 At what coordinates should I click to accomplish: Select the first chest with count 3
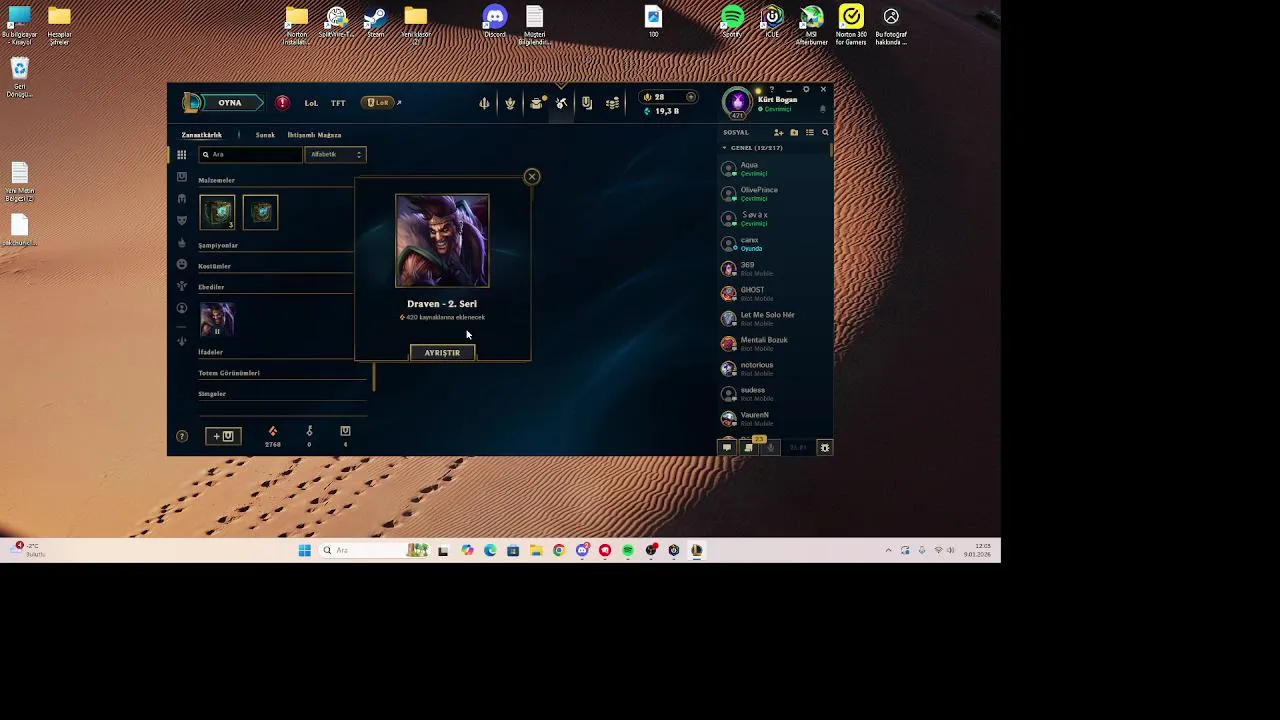pos(217,212)
